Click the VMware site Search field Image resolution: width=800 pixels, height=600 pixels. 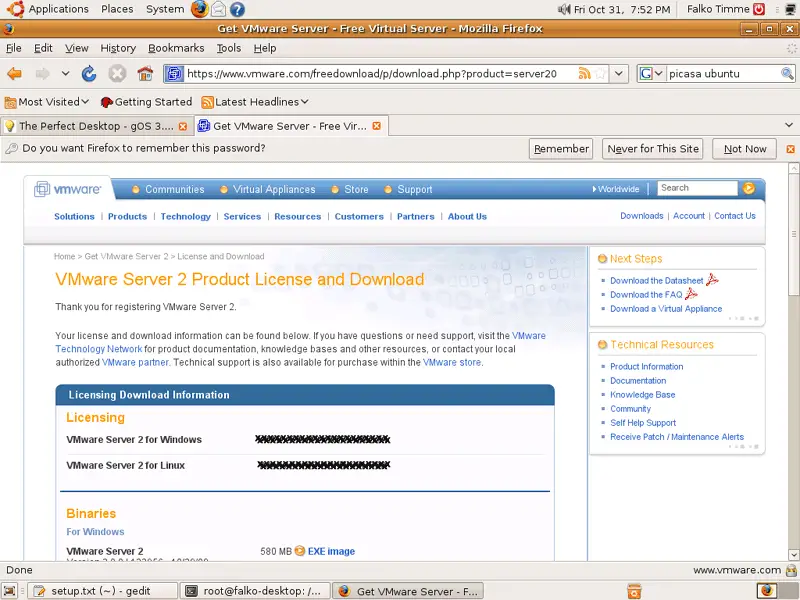point(697,188)
